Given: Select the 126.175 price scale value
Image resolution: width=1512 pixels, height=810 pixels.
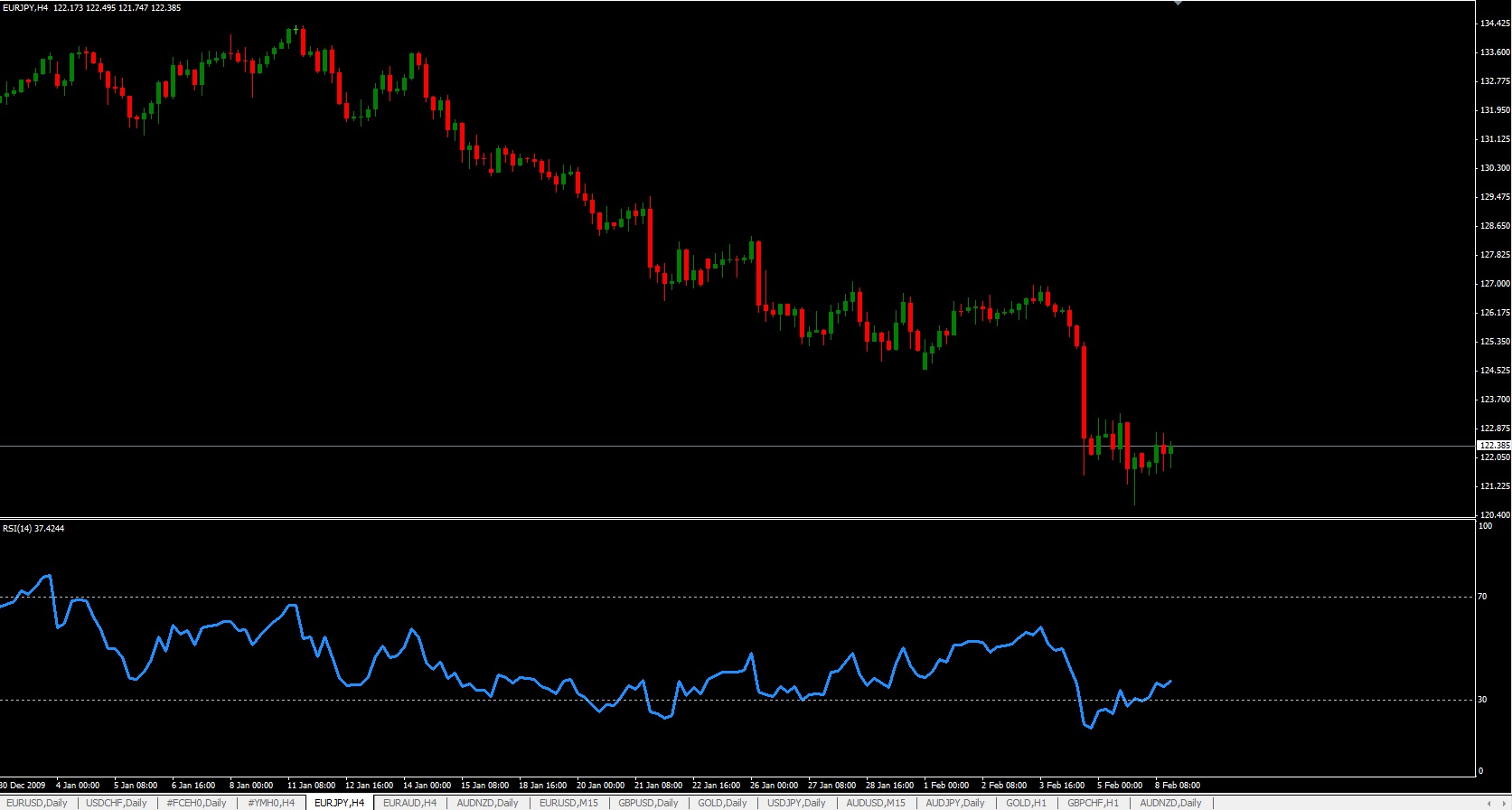Looking at the screenshot, I should (x=1495, y=313).
